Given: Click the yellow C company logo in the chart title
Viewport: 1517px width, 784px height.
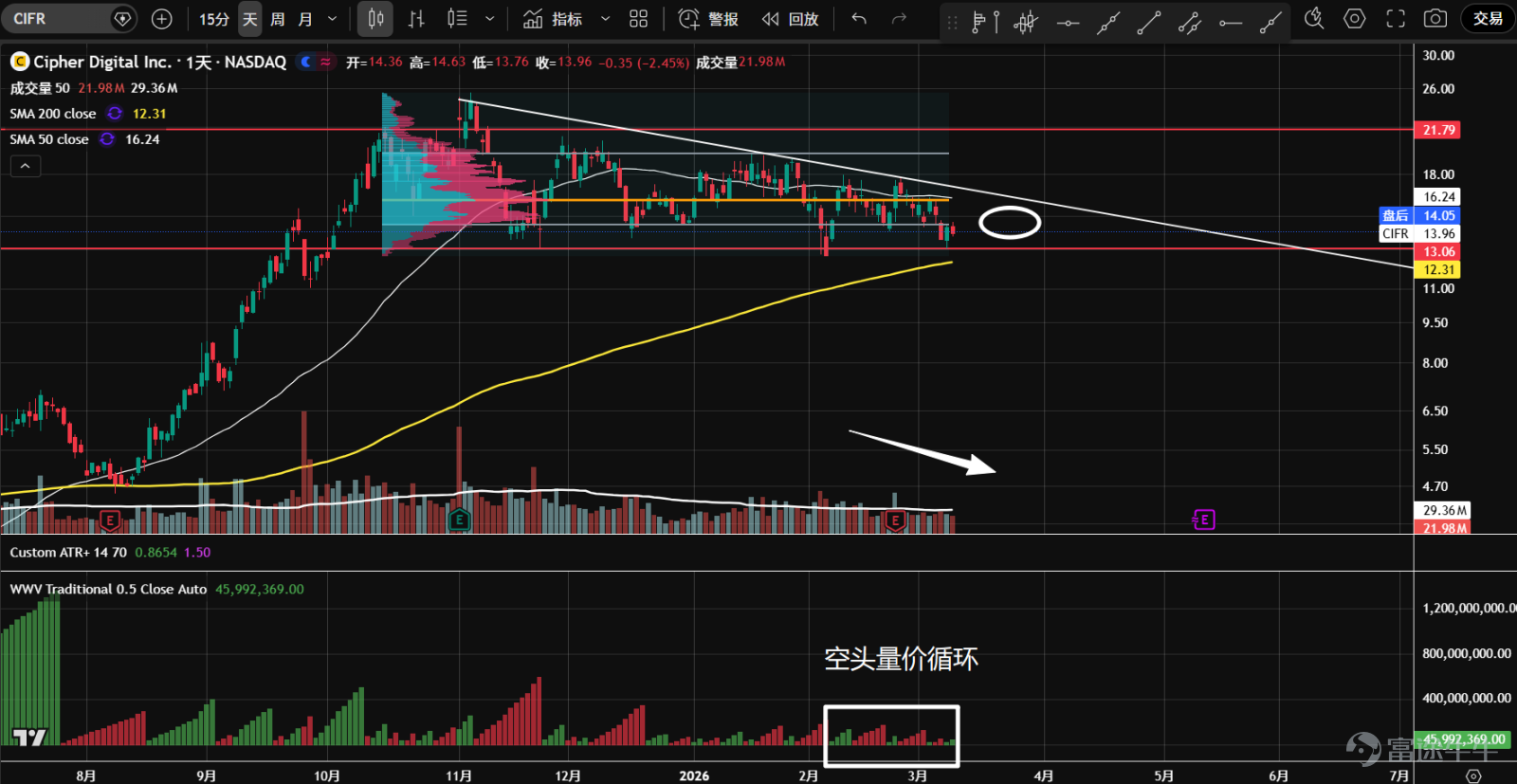Looking at the screenshot, I should pyautogui.click(x=20, y=63).
